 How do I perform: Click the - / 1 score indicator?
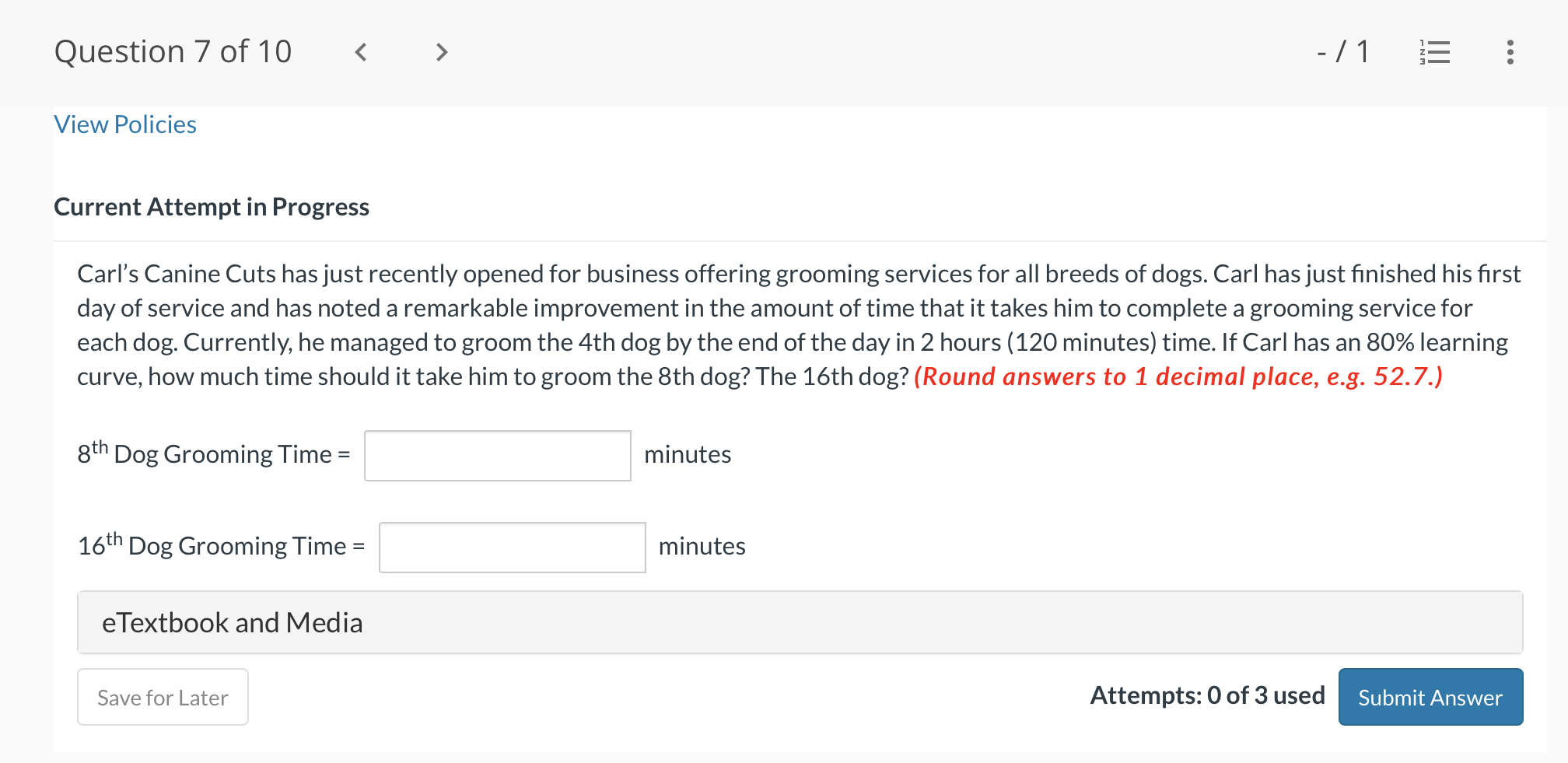1343,52
